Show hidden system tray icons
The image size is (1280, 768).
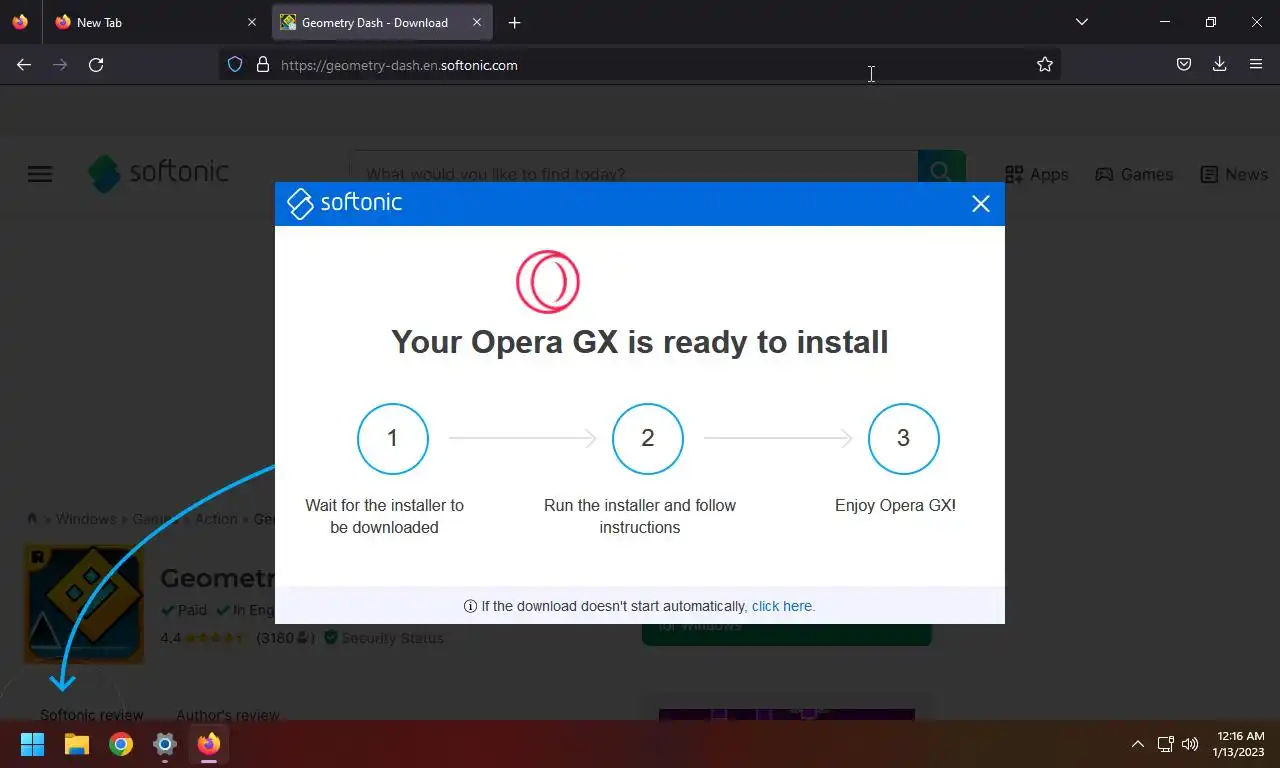pos(1137,744)
